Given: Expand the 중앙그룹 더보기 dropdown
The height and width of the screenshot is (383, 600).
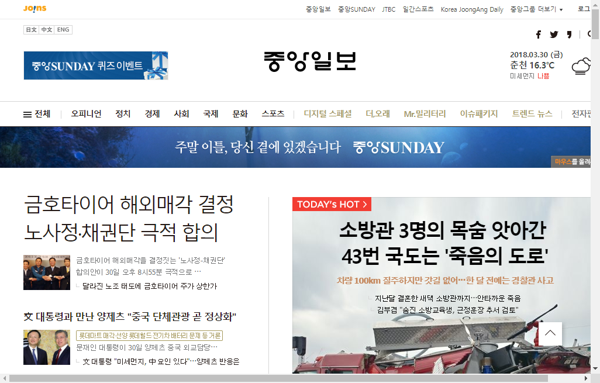Looking at the screenshot, I should tap(536, 9).
